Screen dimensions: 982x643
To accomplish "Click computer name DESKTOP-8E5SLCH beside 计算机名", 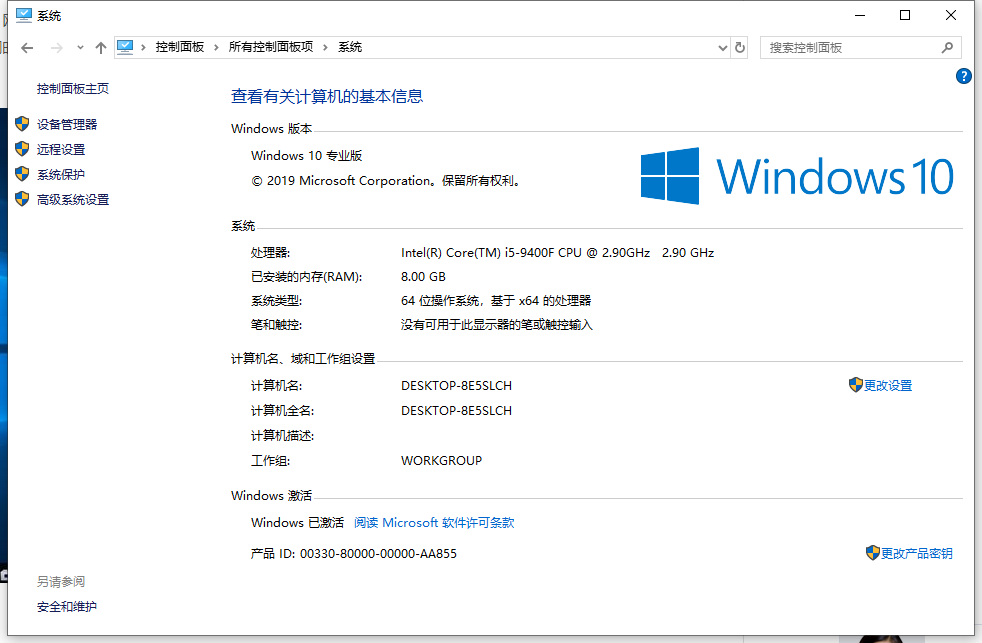I will point(457,386).
